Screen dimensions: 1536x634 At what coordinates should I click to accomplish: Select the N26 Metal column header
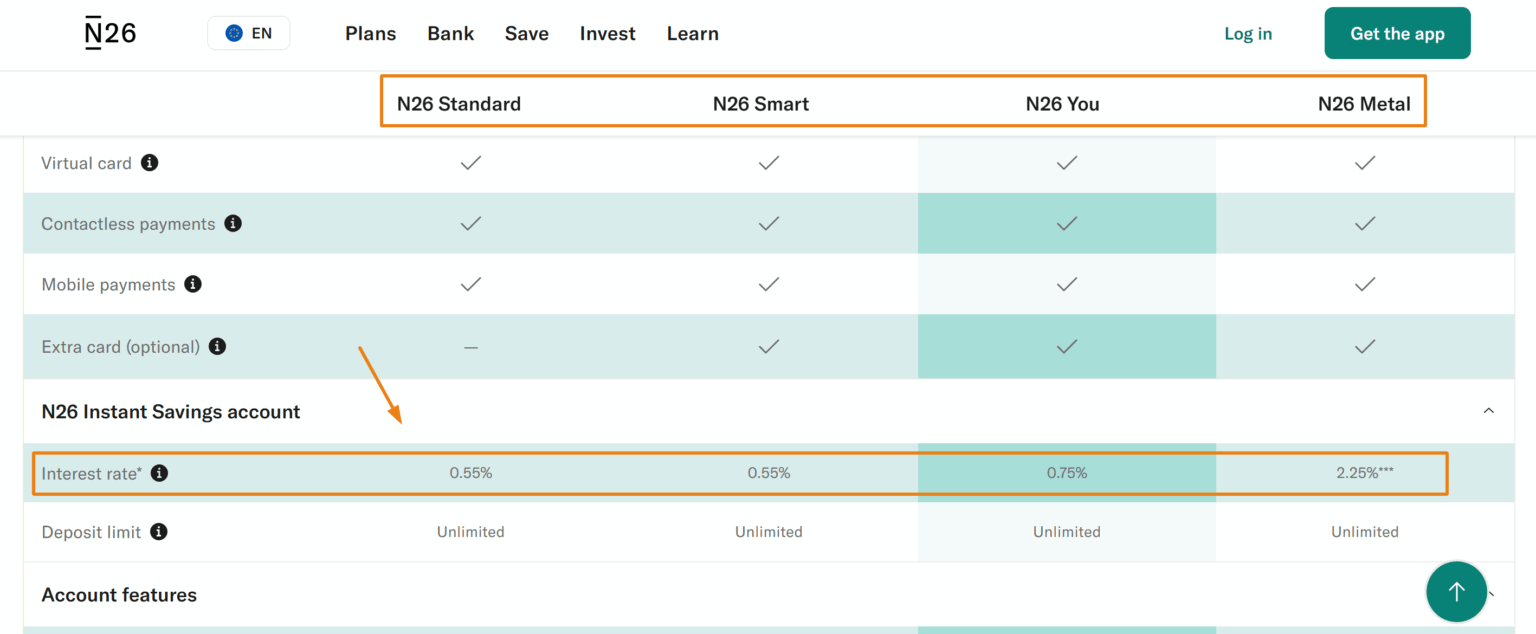point(1364,103)
